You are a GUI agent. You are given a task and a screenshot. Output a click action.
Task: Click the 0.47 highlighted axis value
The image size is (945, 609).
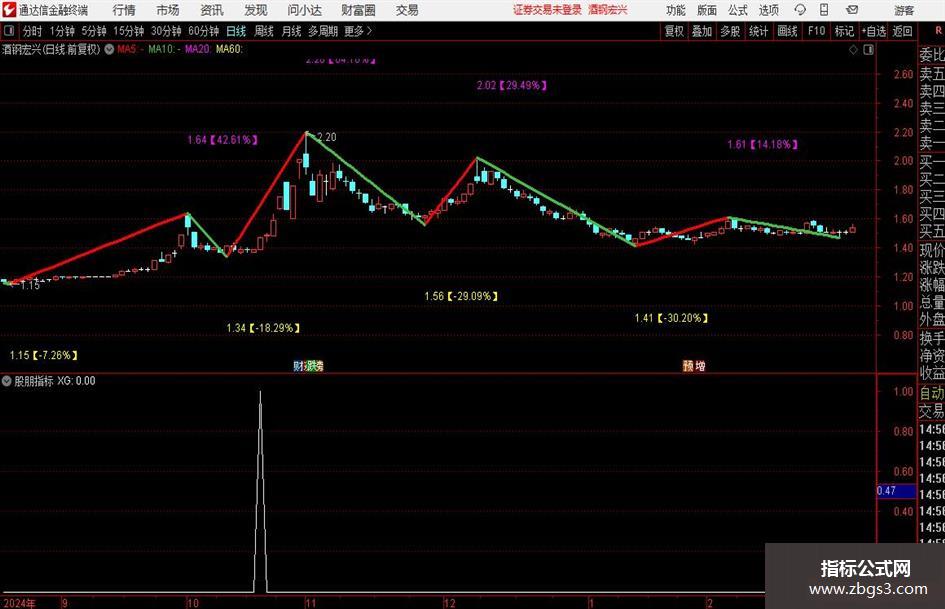coord(896,491)
